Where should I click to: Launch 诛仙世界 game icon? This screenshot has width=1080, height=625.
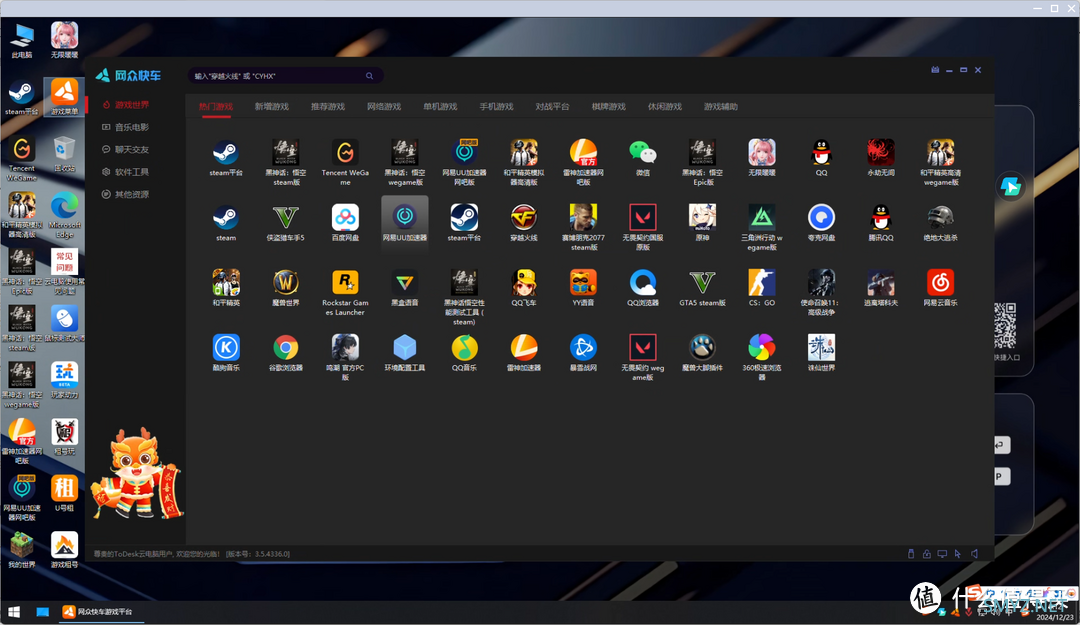click(821, 348)
